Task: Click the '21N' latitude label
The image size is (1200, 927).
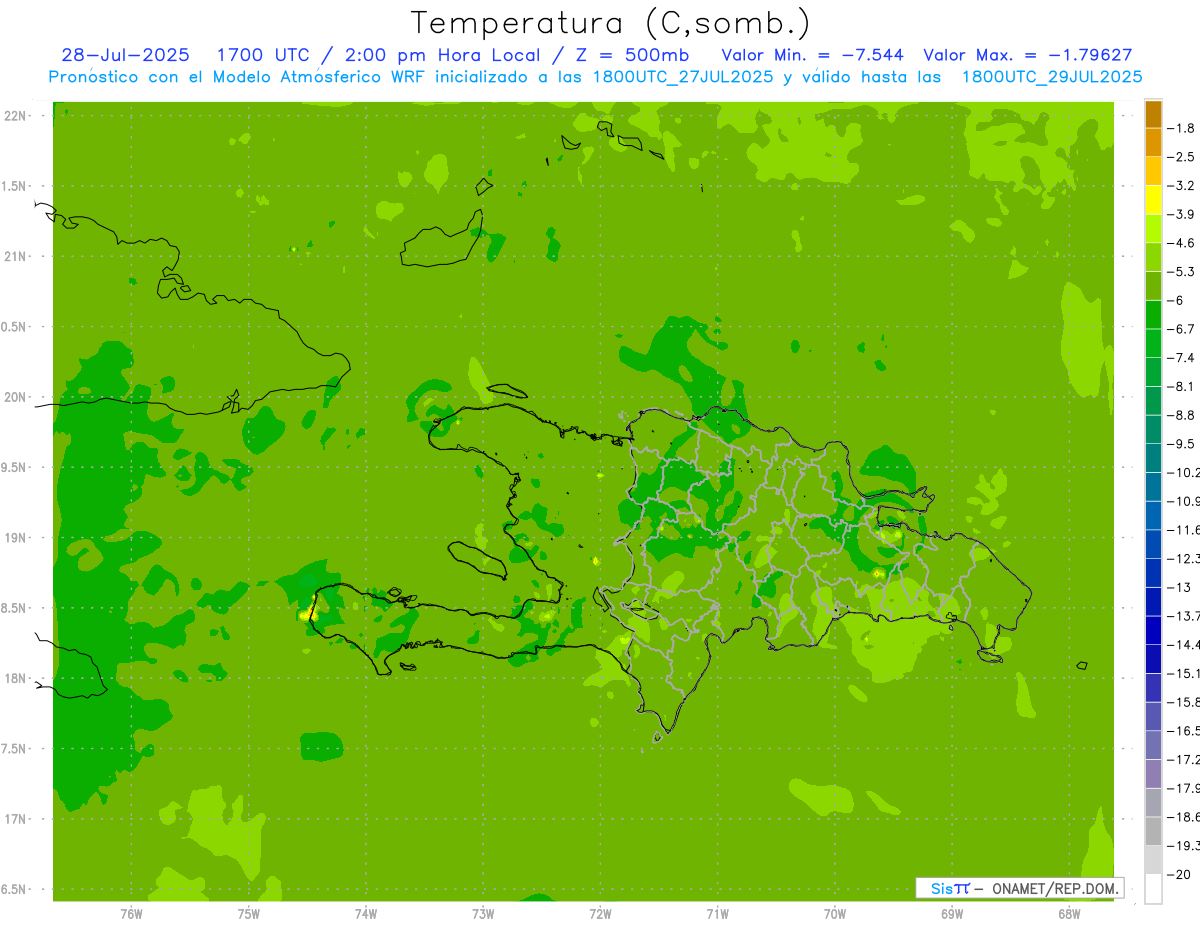Action: pos(15,257)
